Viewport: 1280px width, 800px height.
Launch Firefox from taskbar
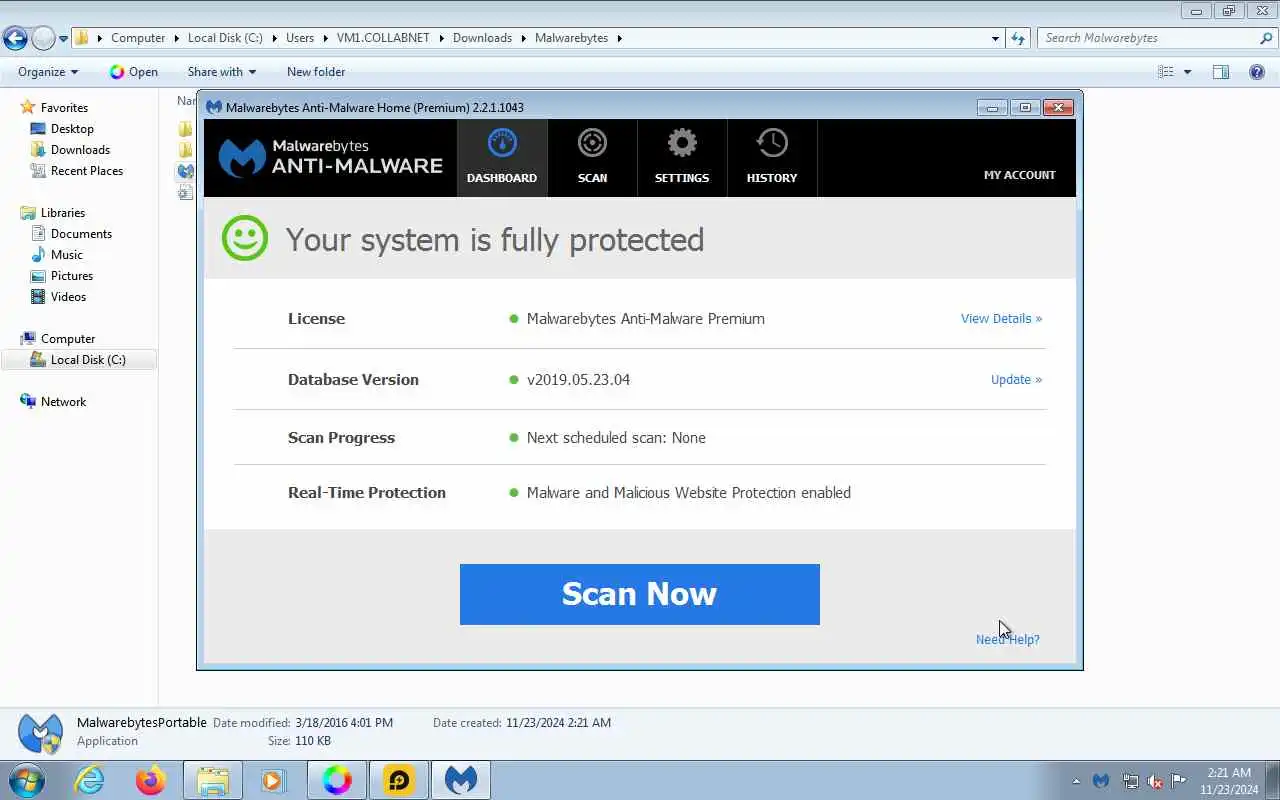tap(151, 780)
